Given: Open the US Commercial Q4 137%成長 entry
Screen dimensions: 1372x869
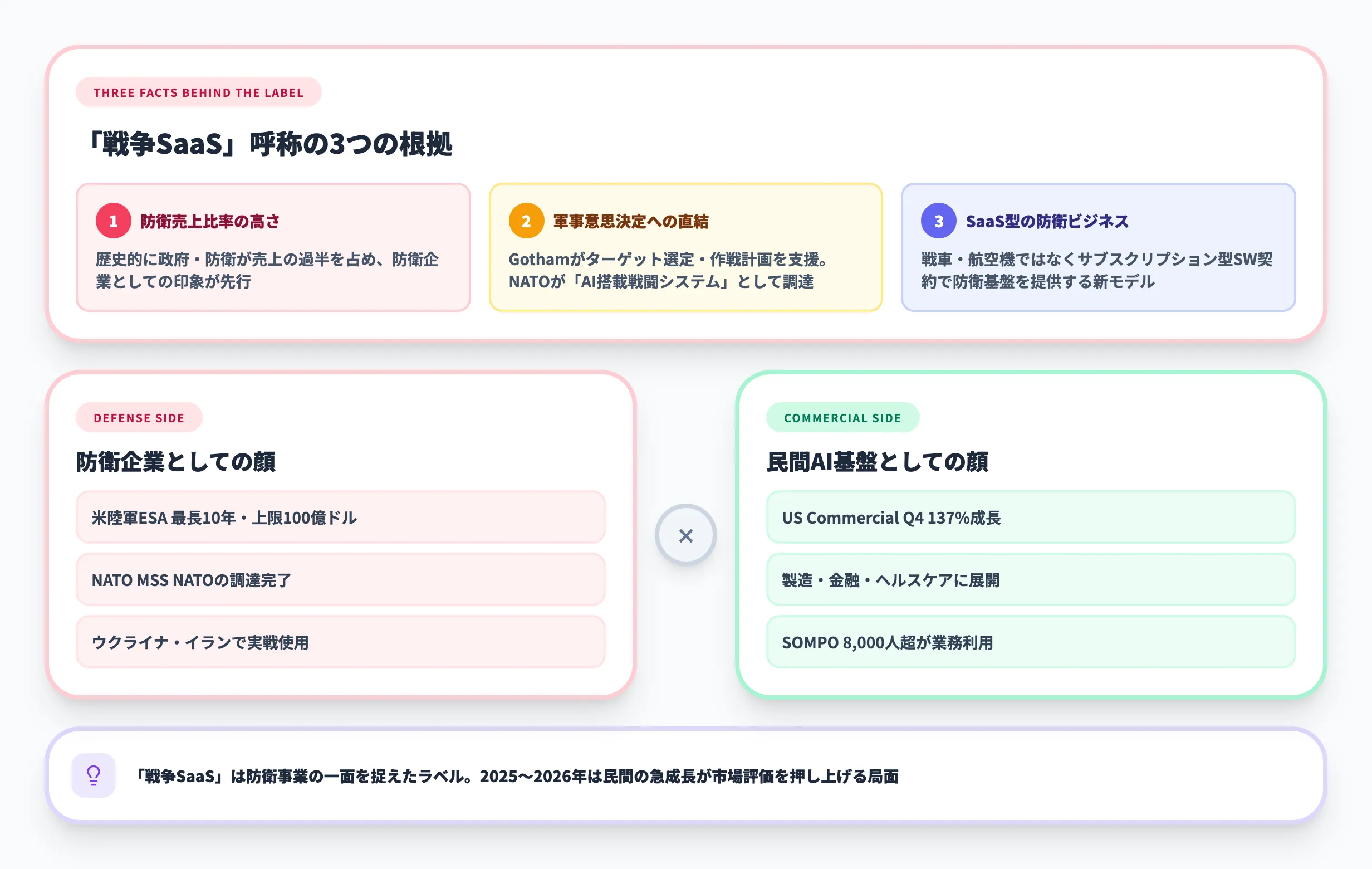Looking at the screenshot, I should pyautogui.click(x=1032, y=518).
